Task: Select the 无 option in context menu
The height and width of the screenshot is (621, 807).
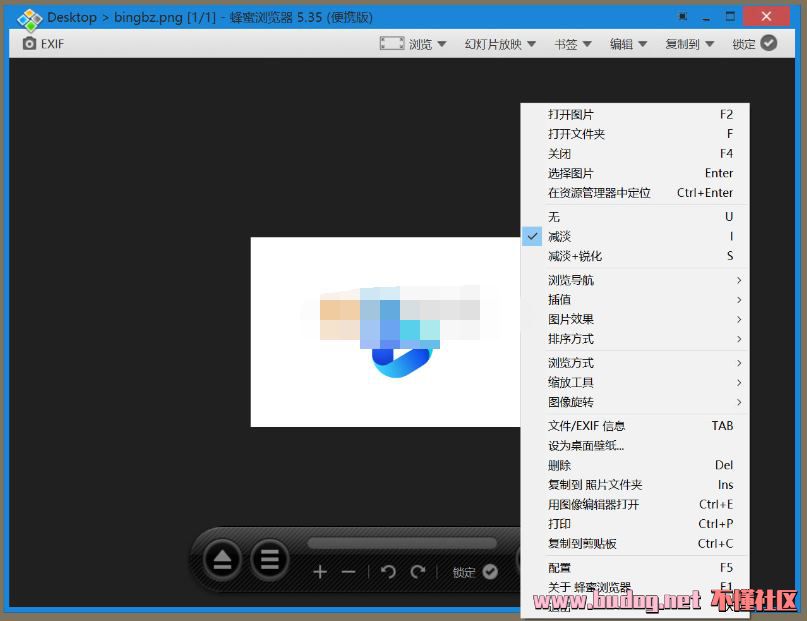Action: tap(635, 217)
